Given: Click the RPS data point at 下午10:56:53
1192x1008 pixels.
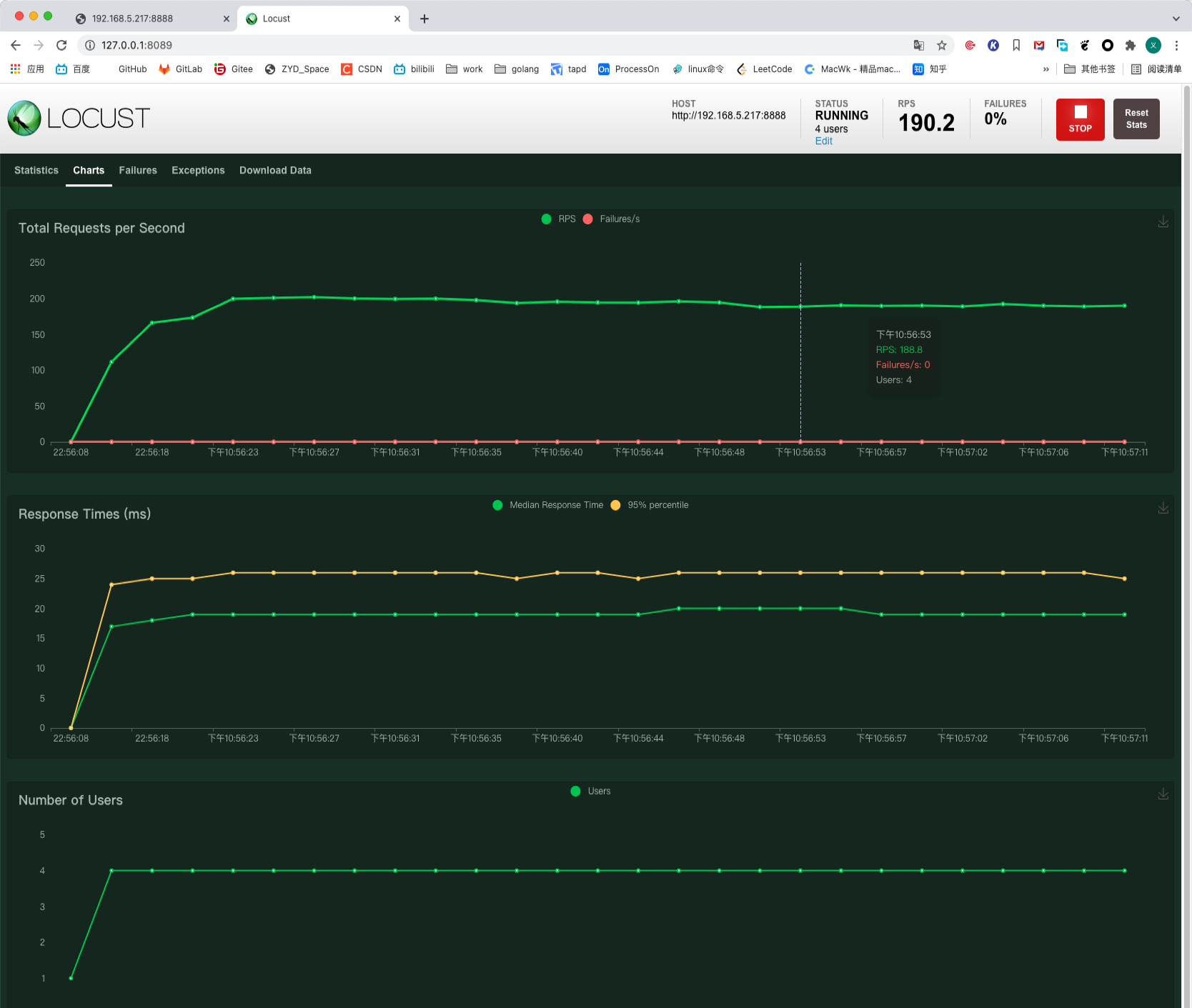Looking at the screenshot, I should (x=800, y=306).
